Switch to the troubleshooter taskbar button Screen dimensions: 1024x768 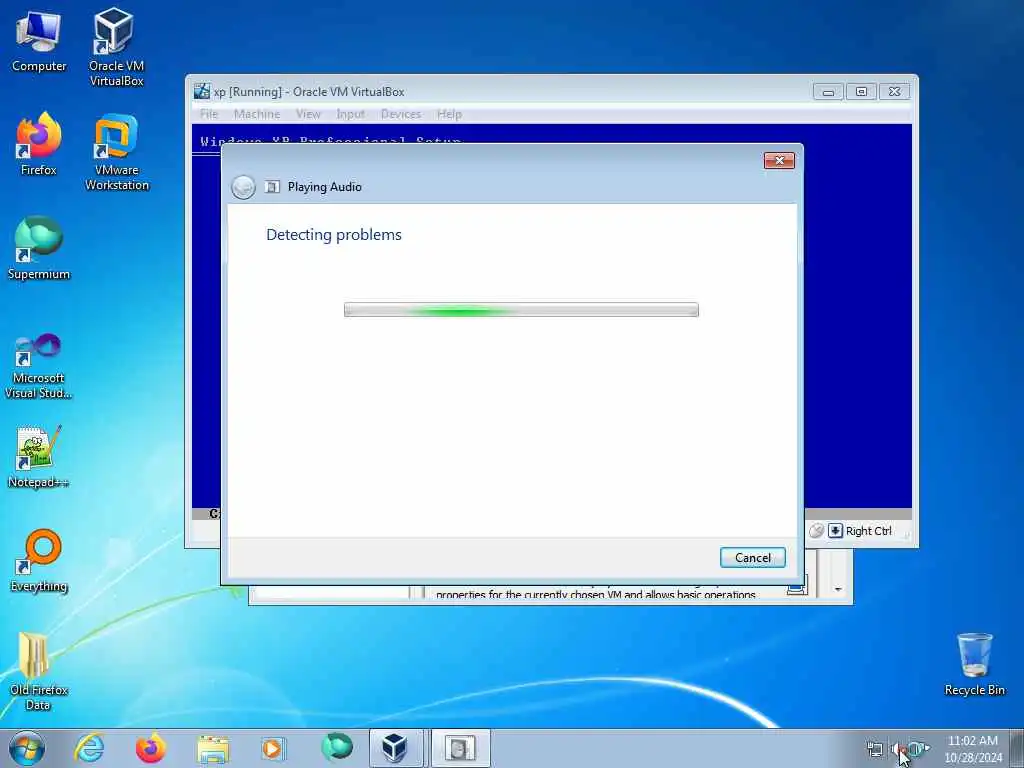click(x=460, y=748)
